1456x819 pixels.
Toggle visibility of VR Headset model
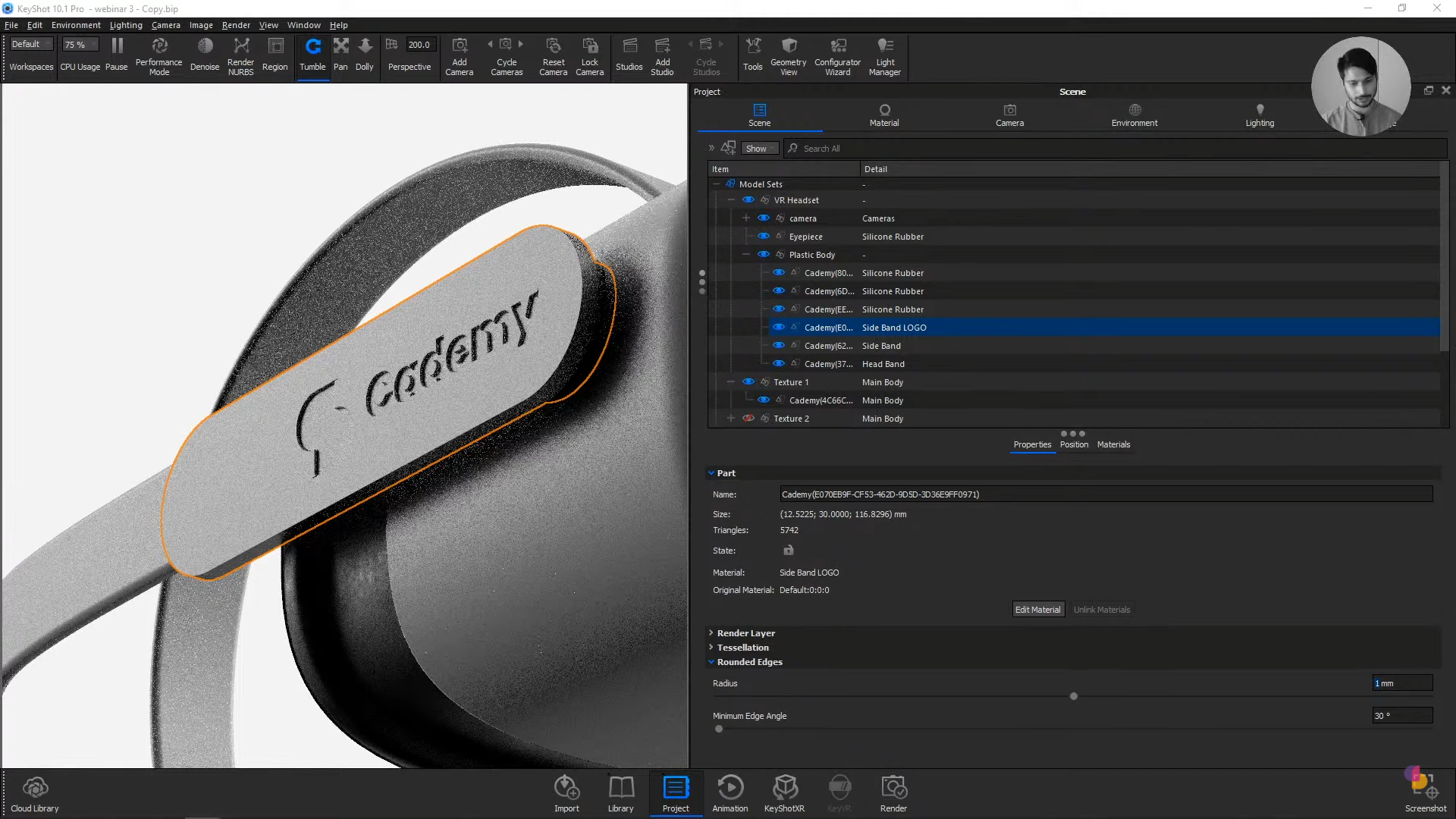click(x=748, y=200)
